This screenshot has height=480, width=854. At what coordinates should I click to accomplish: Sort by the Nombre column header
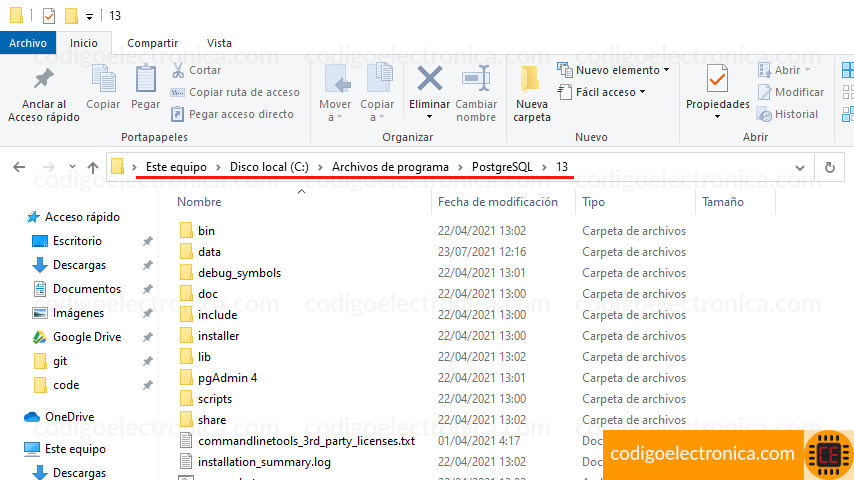click(199, 202)
